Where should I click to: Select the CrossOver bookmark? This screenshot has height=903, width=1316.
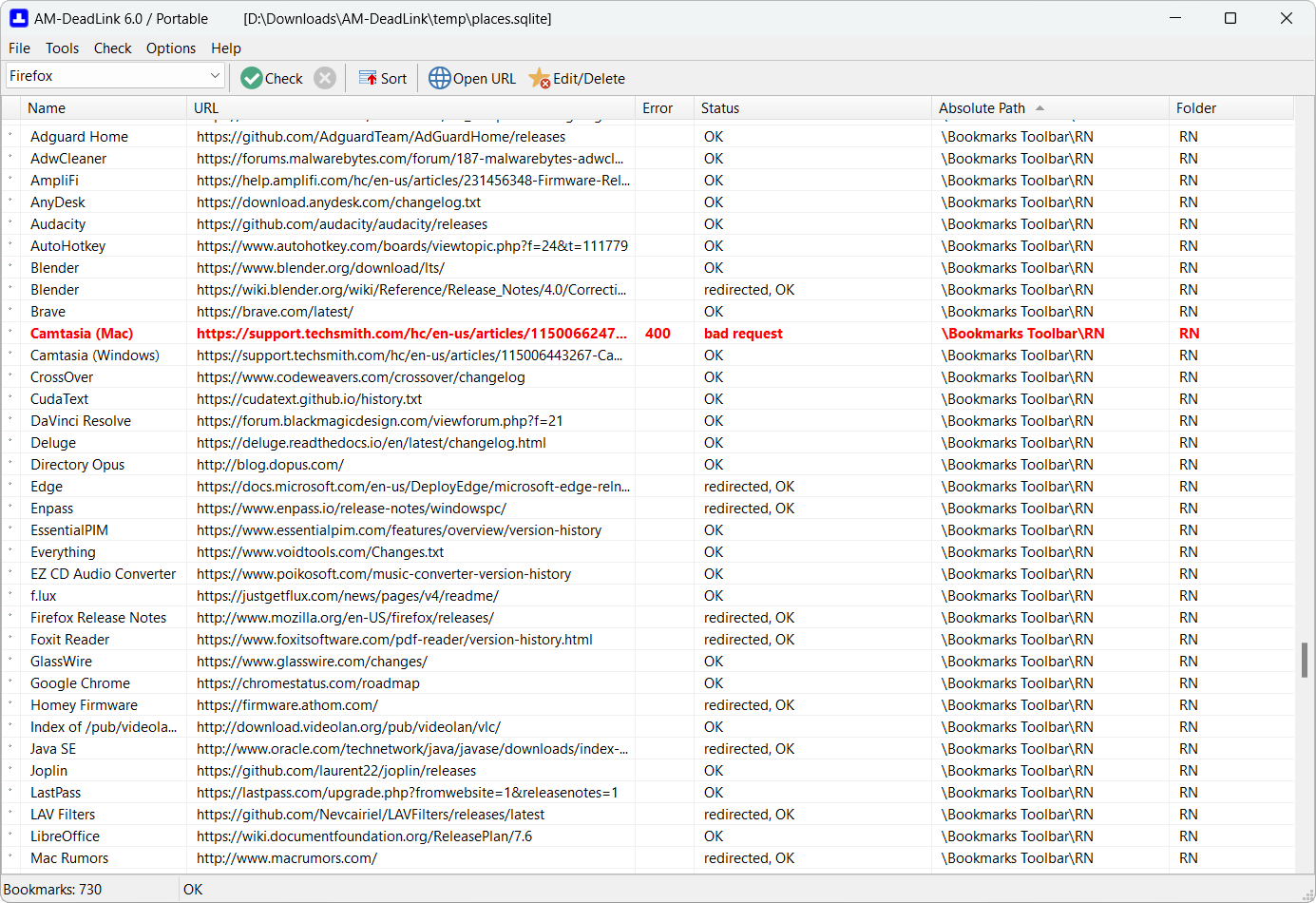click(62, 377)
